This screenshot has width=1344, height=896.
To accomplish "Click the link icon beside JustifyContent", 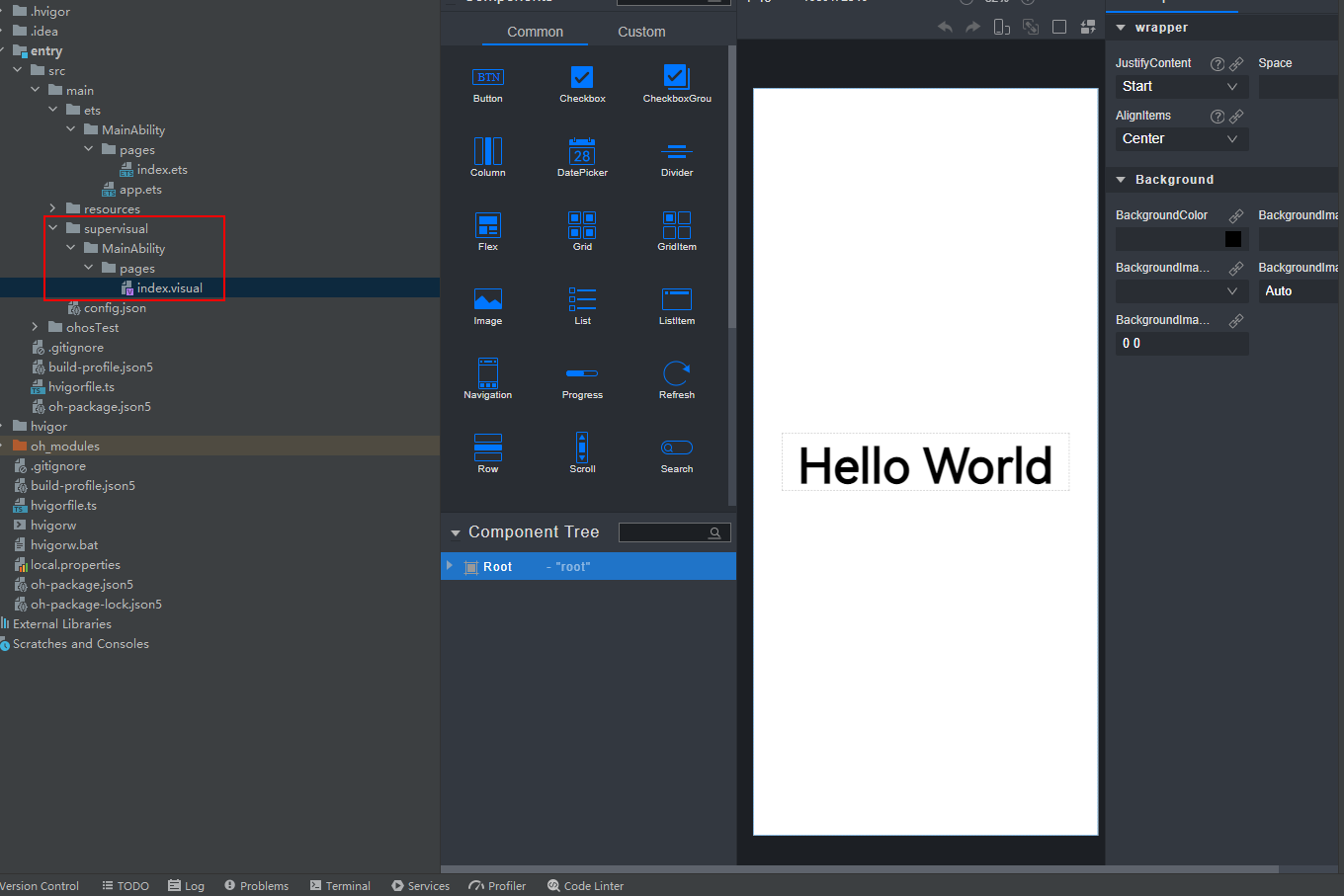I will (1235, 62).
